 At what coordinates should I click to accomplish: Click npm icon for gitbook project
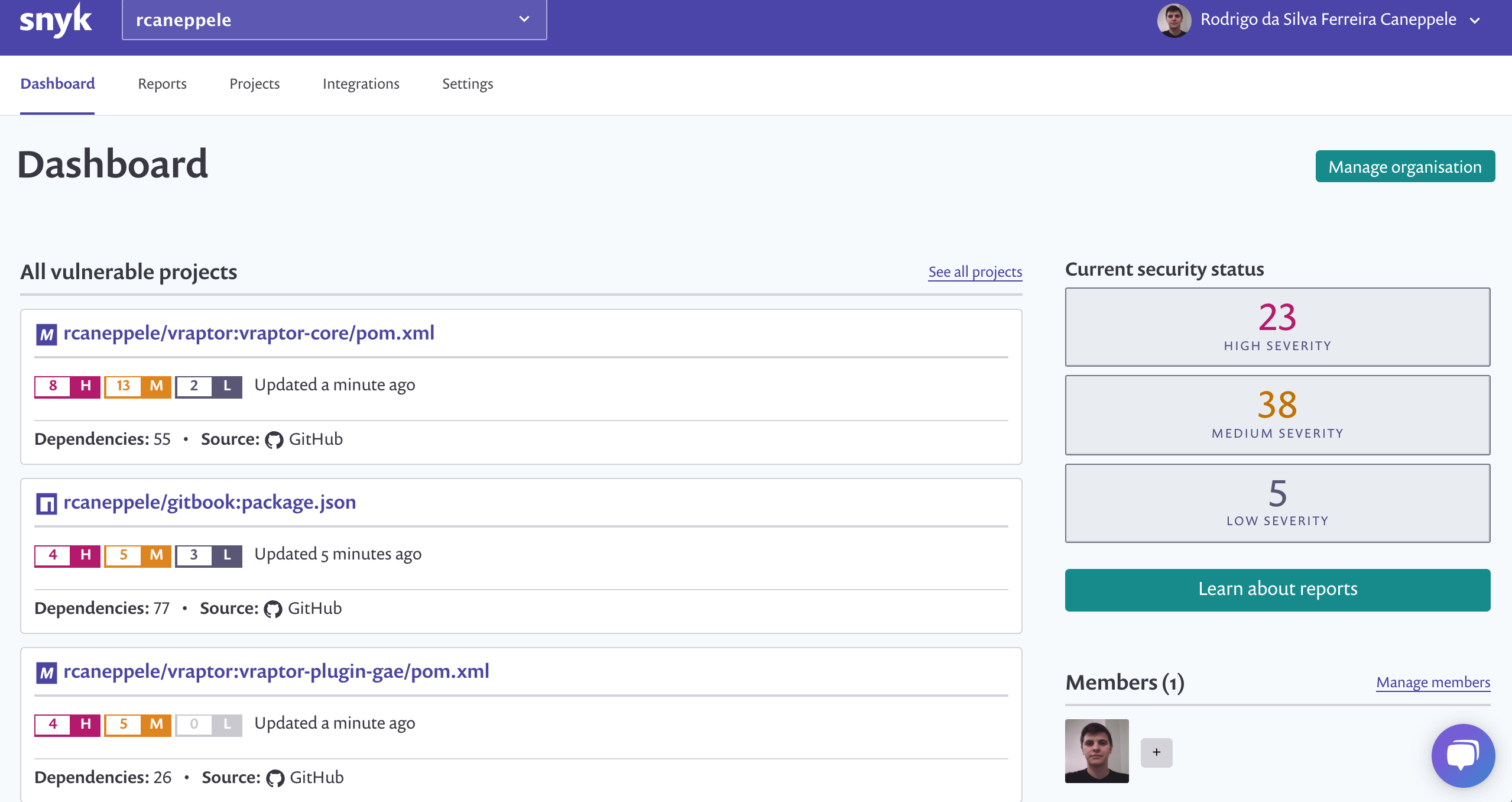[47, 504]
